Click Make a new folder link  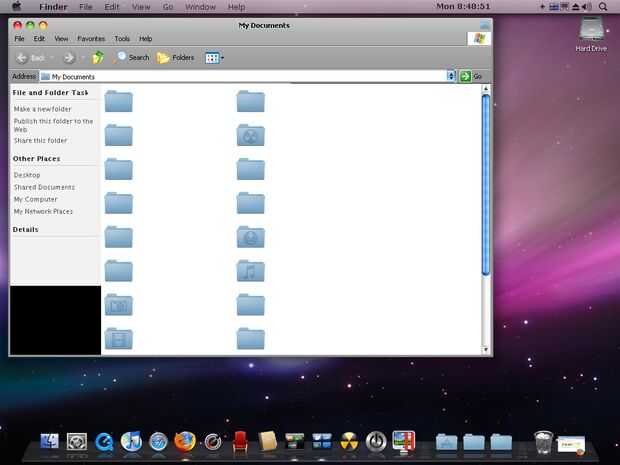[x=42, y=109]
